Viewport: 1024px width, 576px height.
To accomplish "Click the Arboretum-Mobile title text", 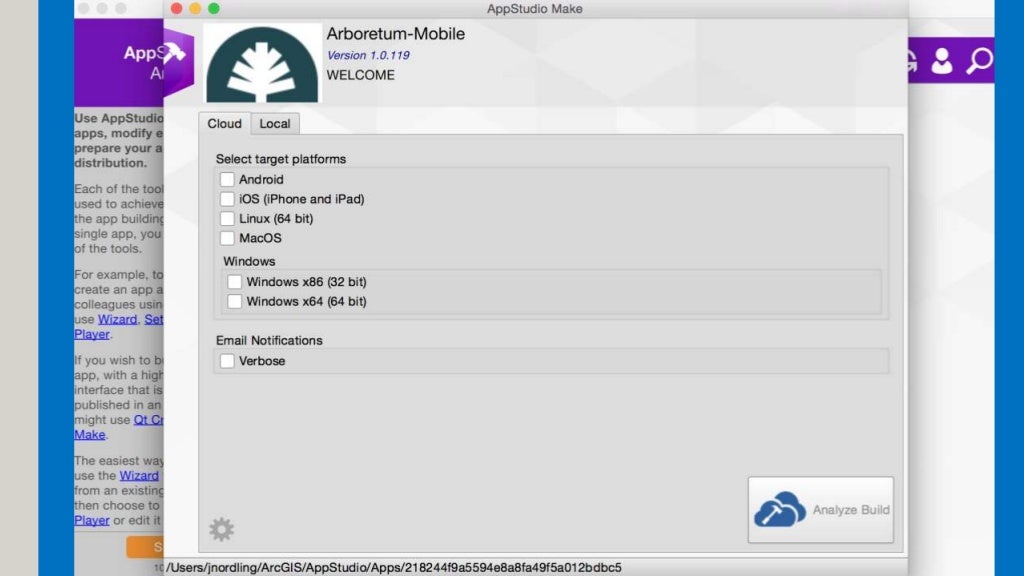I will [396, 34].
